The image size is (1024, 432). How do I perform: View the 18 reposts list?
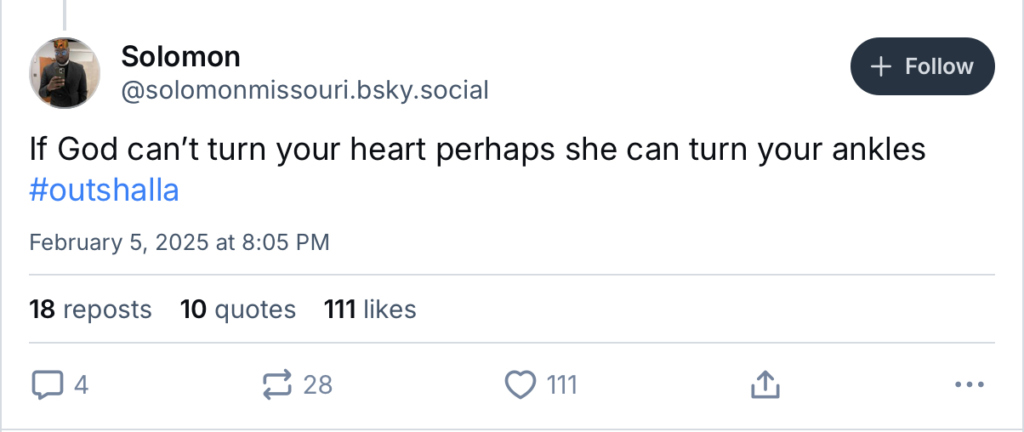click(90, 309)
